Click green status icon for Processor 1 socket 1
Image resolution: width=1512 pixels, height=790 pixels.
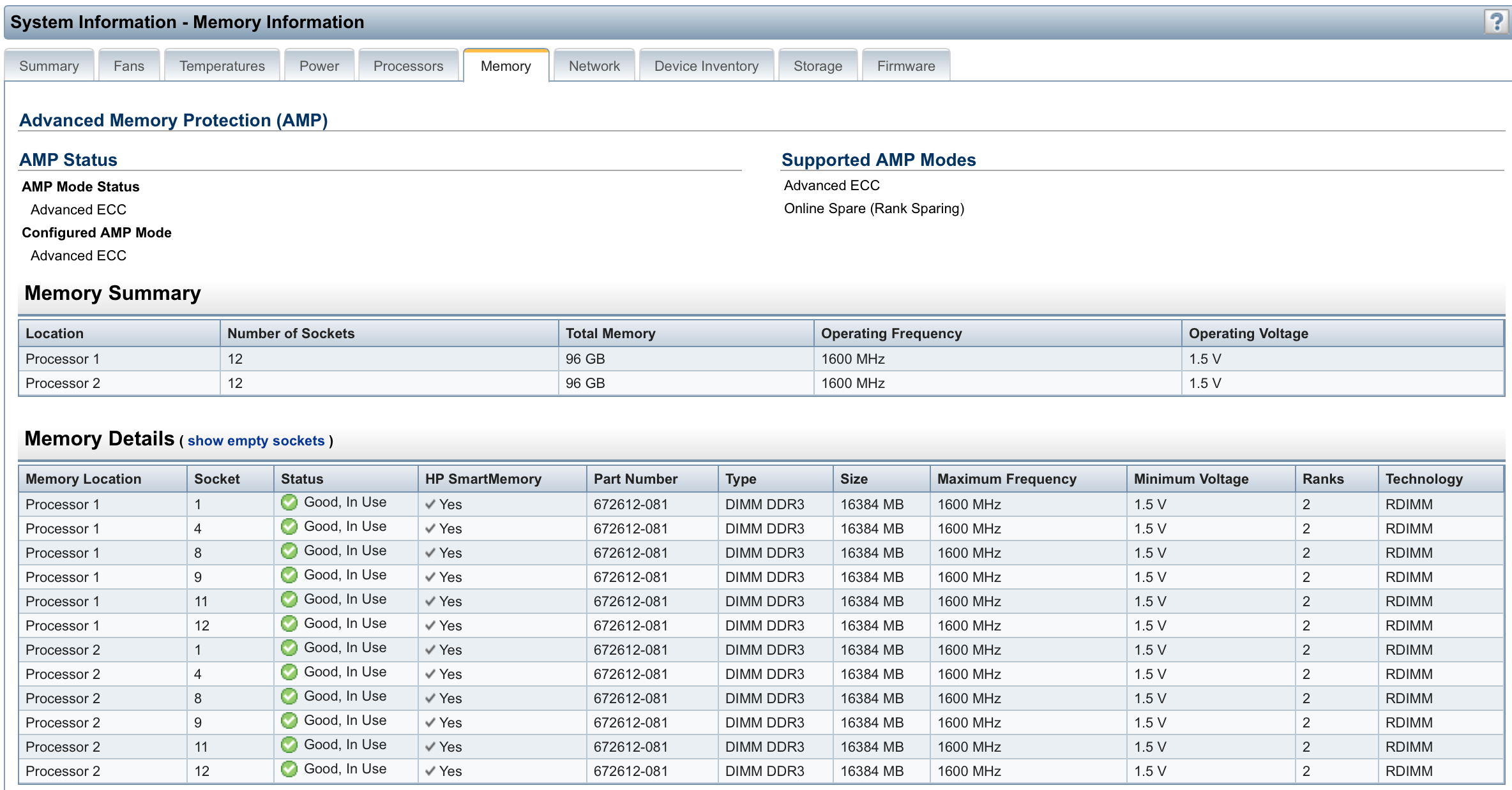pyautogui.click(x=289, y=502)
